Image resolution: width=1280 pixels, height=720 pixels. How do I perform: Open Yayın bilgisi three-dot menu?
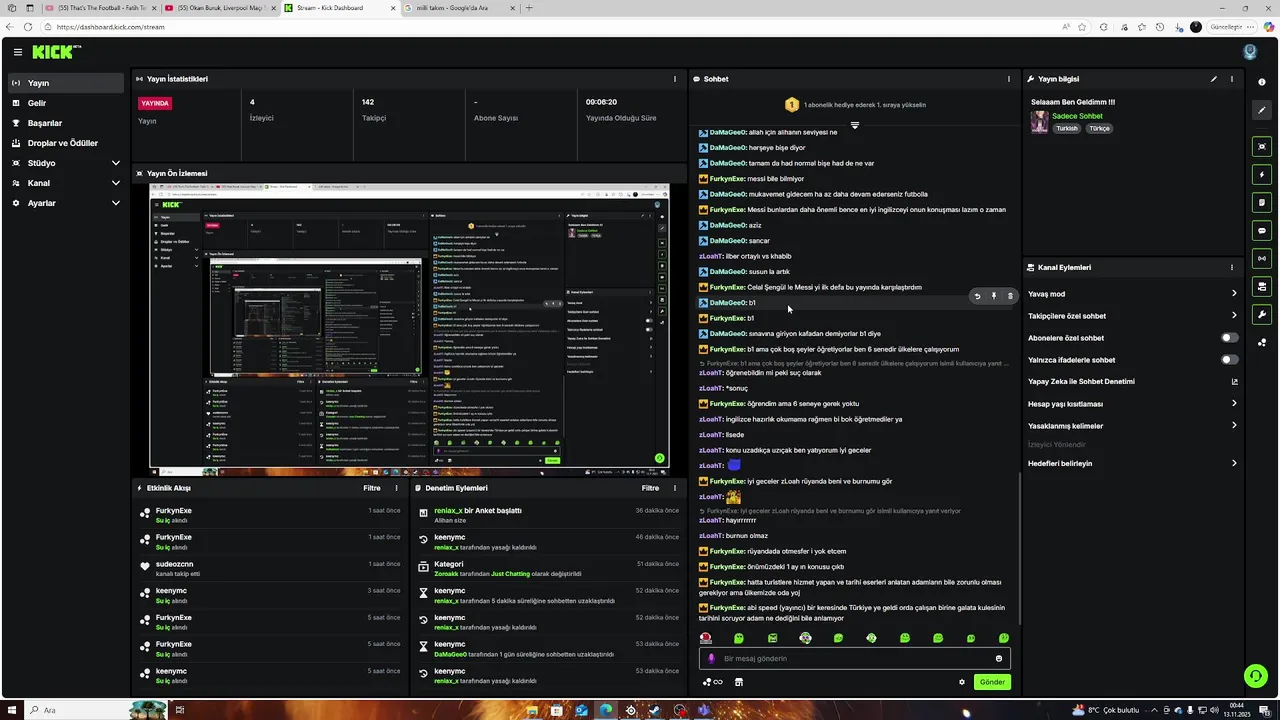[1232, 79]
